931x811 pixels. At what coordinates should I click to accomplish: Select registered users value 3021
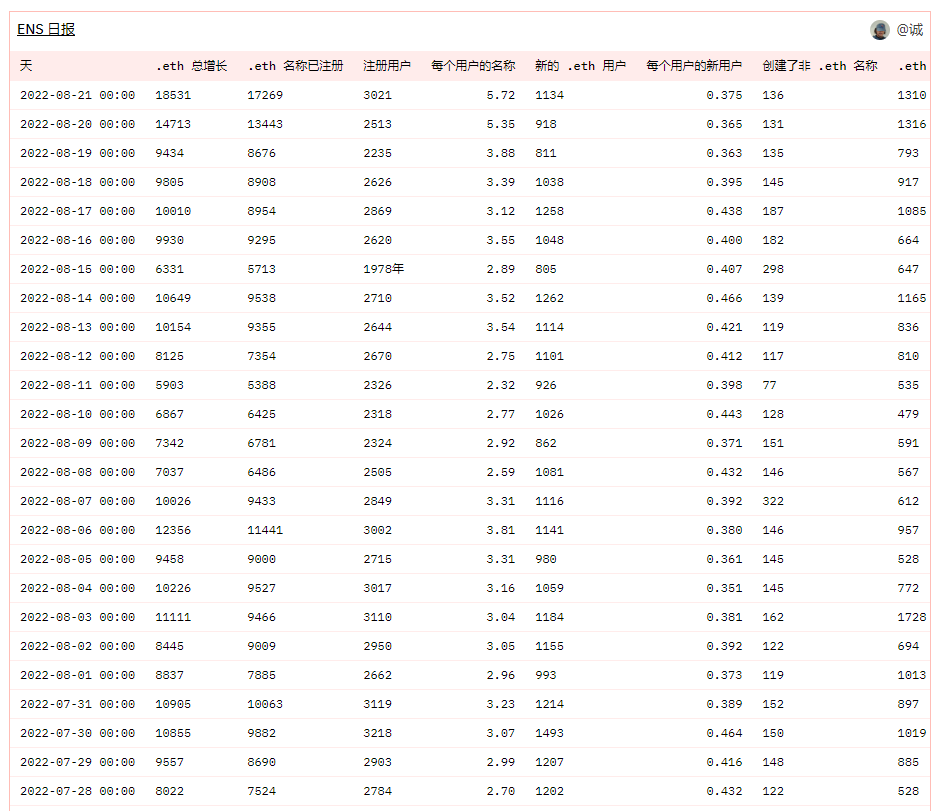378,95
